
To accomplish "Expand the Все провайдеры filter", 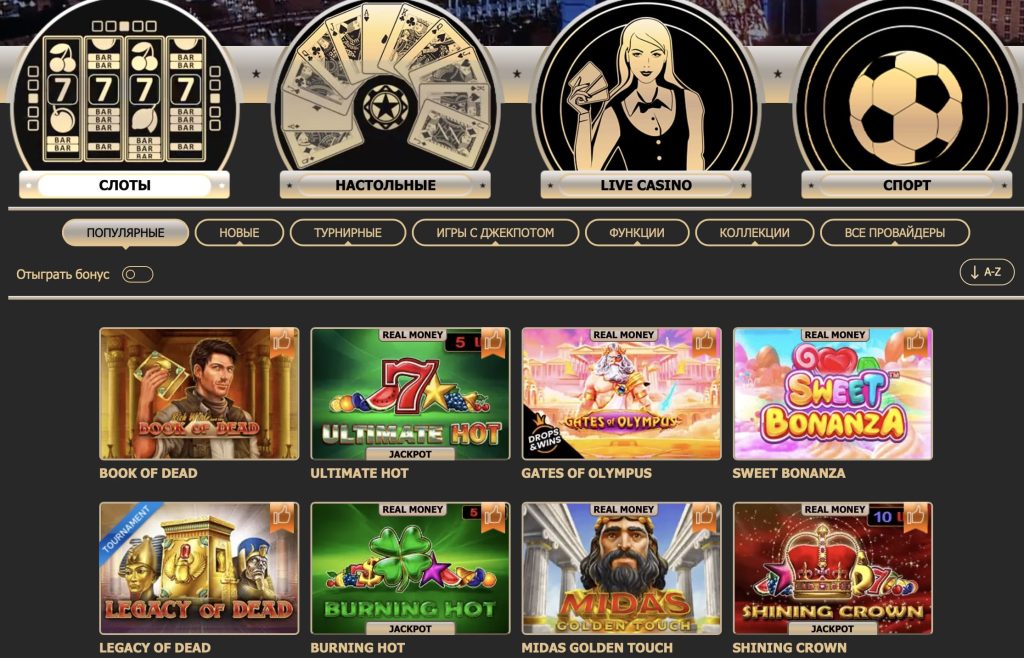I will 895,233.
